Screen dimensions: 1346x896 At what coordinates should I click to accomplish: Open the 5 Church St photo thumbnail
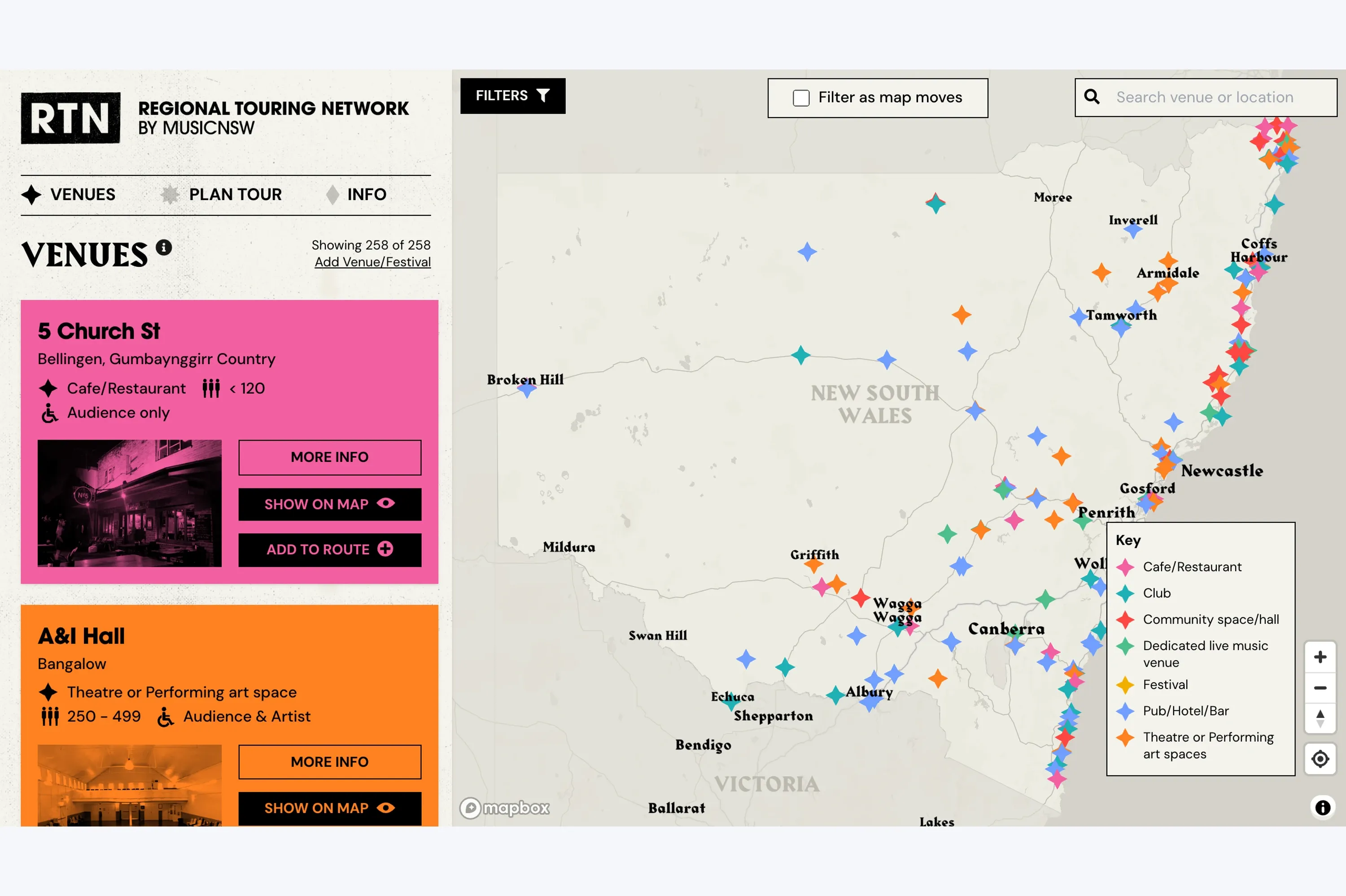click(x=130, y=504)
